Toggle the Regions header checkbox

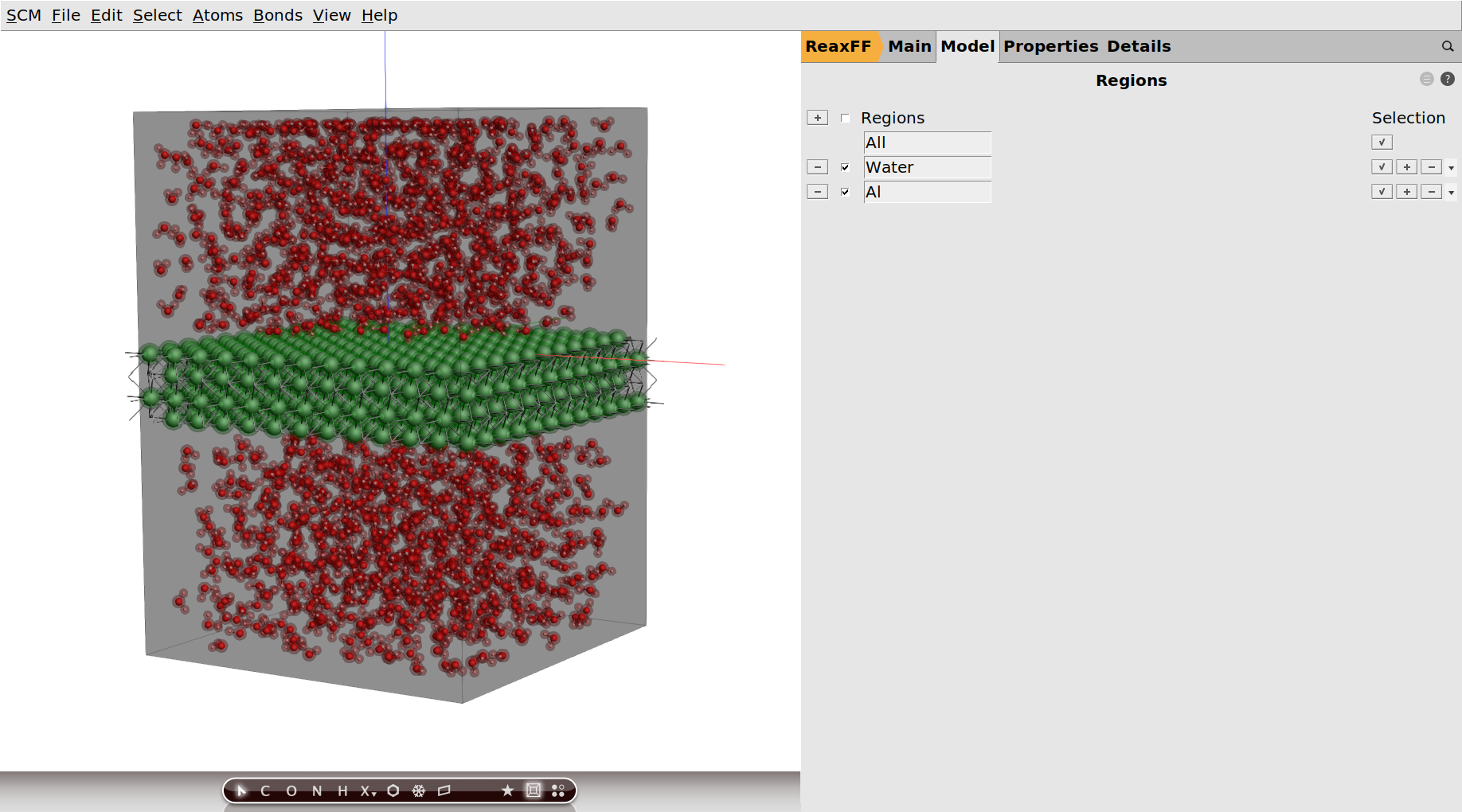tap(845, 118)
